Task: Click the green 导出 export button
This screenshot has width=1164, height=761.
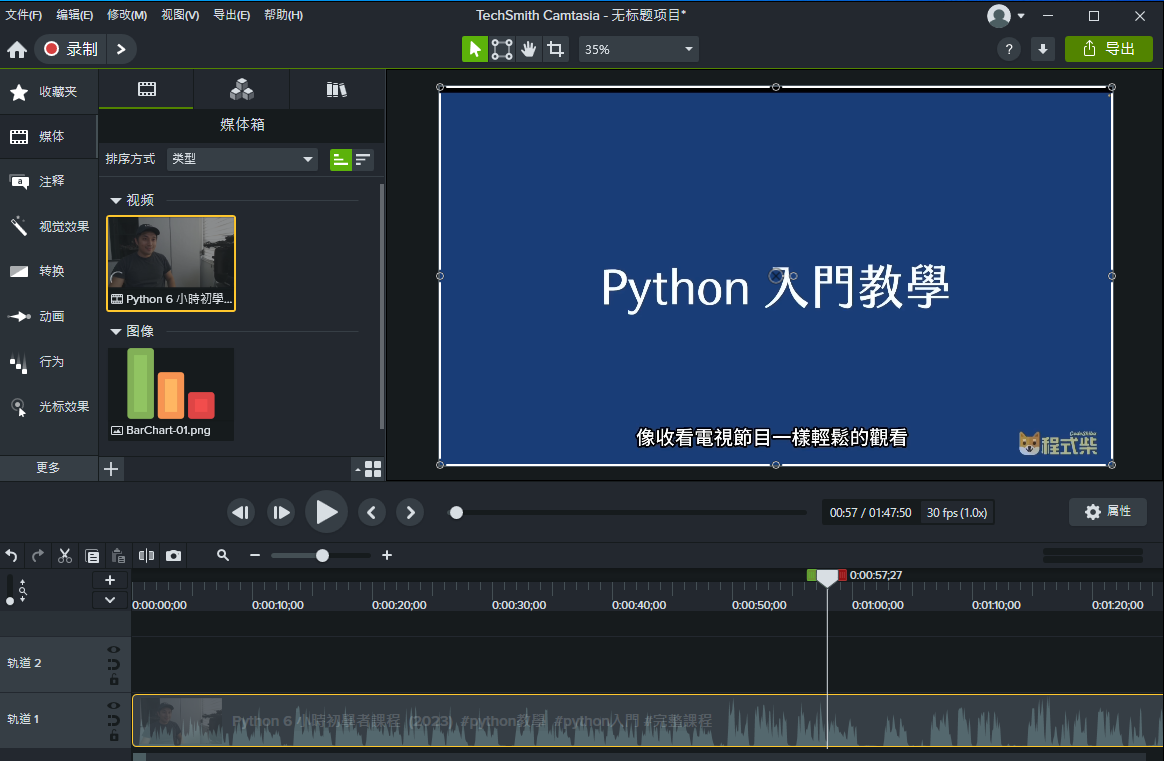Action: (1108, 49)
